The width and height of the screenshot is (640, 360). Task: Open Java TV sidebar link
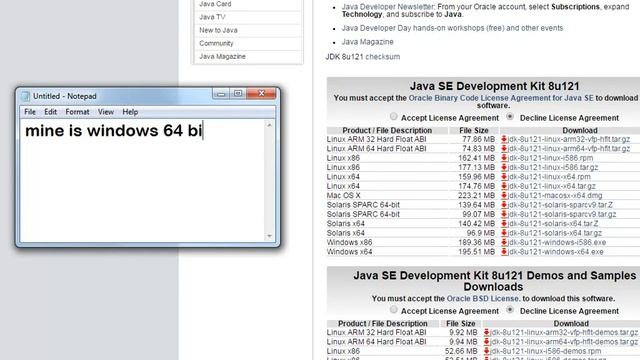tap(212, 17)
